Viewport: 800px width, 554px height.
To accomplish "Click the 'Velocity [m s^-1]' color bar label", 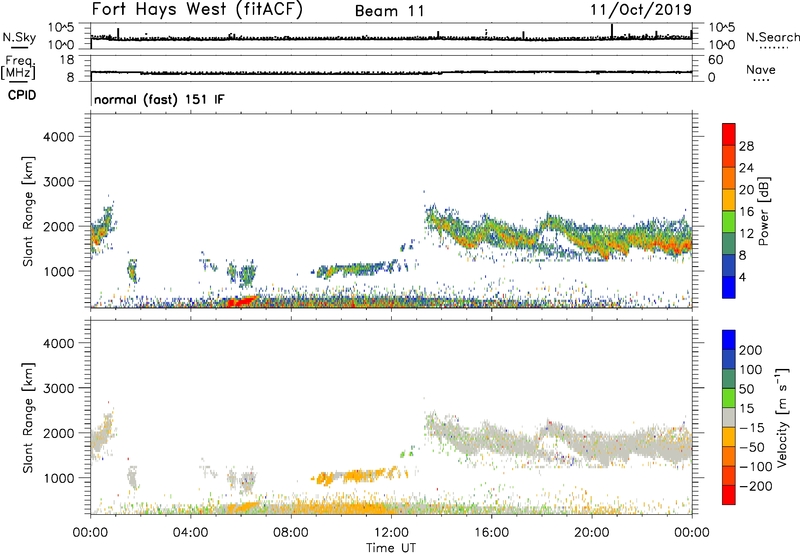I will click(783, 417).
